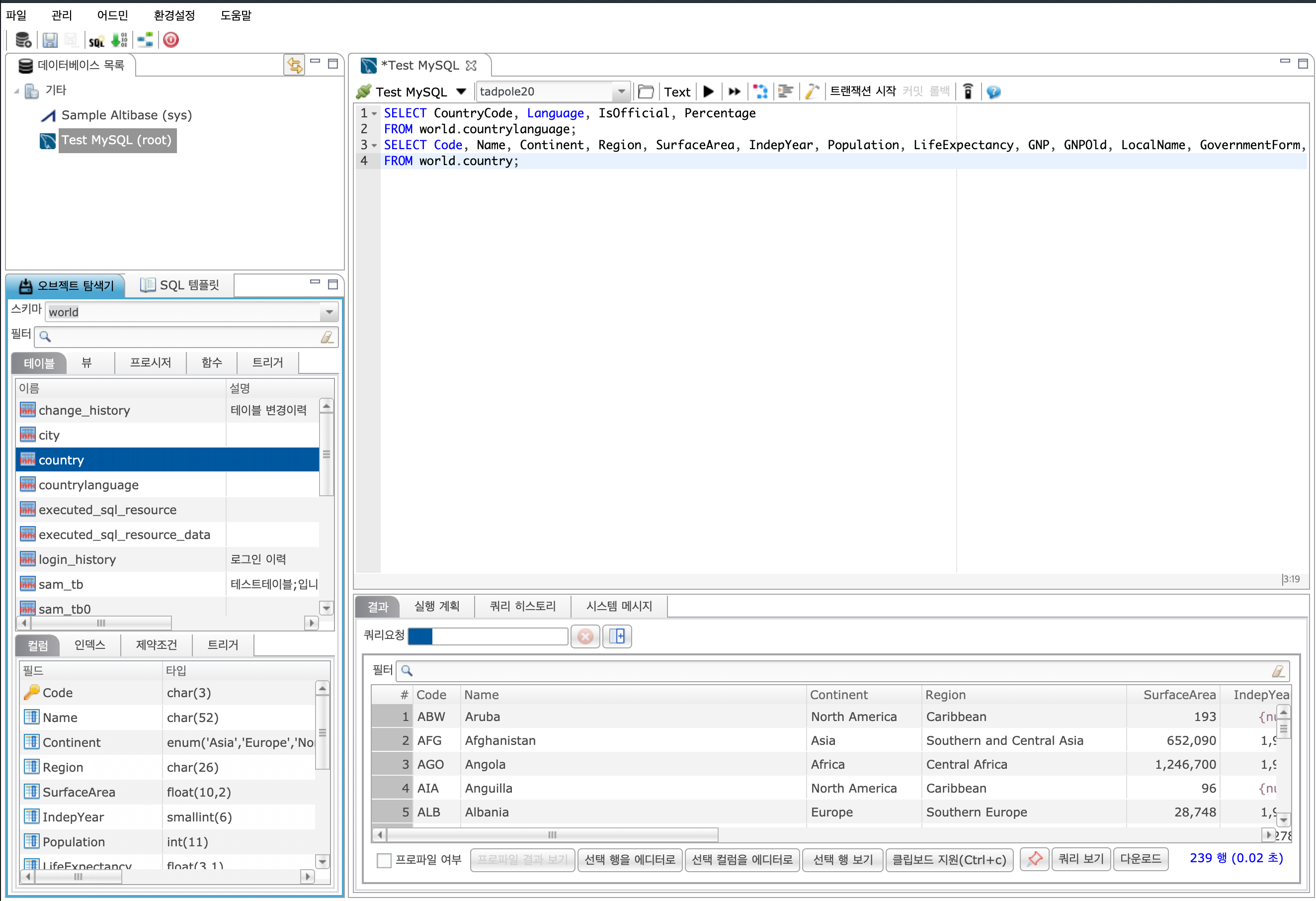Switch to the 인덱스 tab
The width and height of the screenshot is (1316, 901).
pyautogui.click(x=90, y=645)
